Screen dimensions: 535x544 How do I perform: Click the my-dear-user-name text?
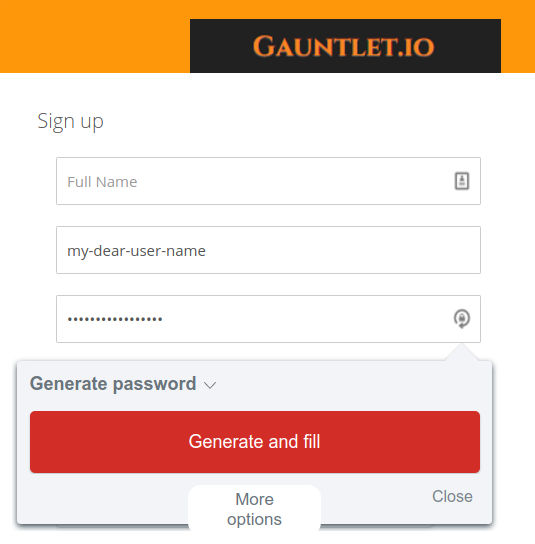pyautogui.click(x=136, y=251)
